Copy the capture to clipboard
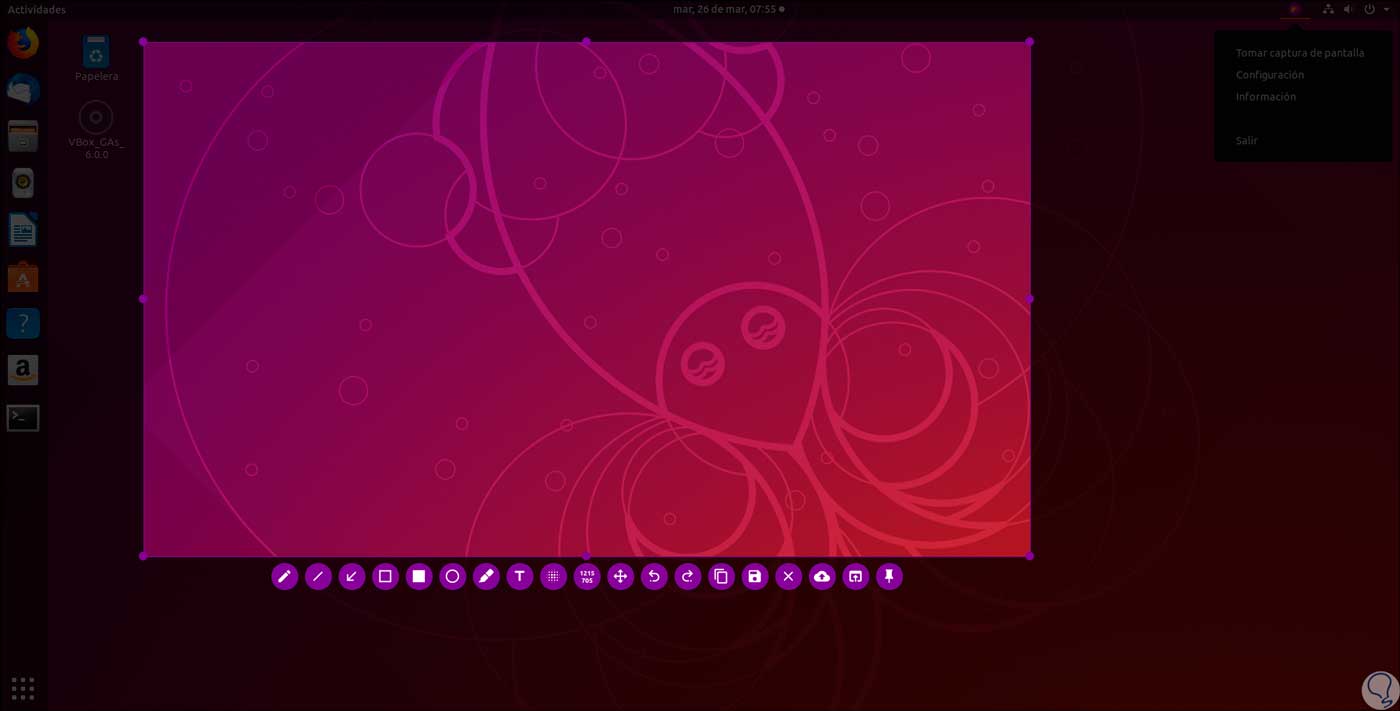The height and width of the screenshot is (711, 1400). (x=721, y=576)
